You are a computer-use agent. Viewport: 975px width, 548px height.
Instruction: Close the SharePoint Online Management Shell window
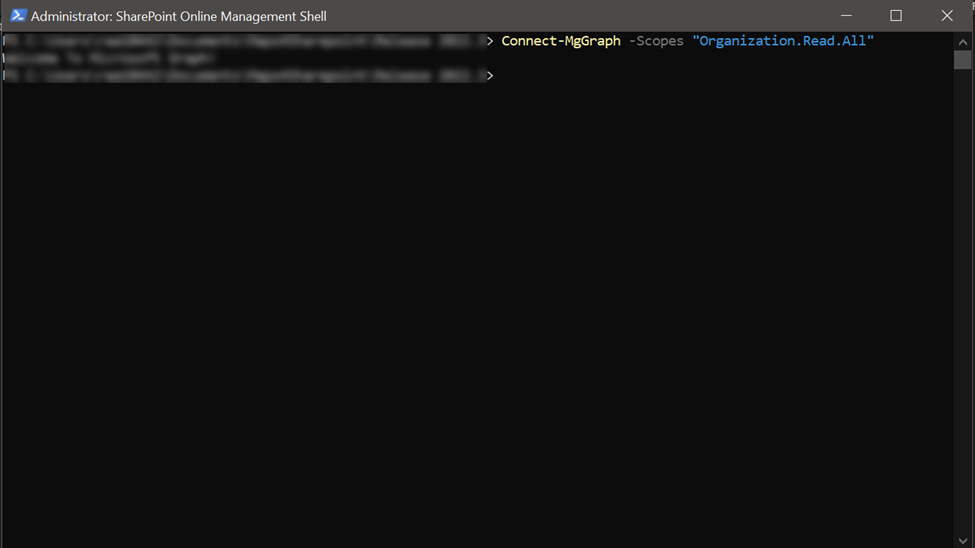[947, 16]
